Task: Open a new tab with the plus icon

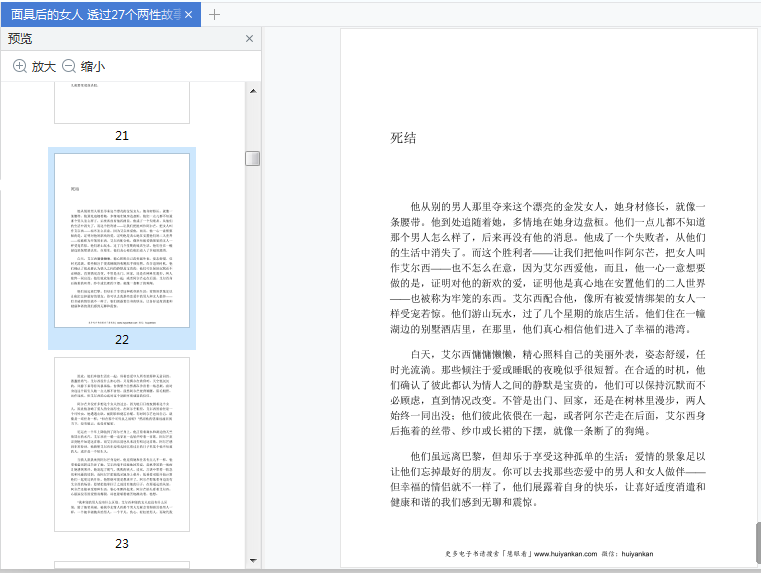Action: click(214, 15)
